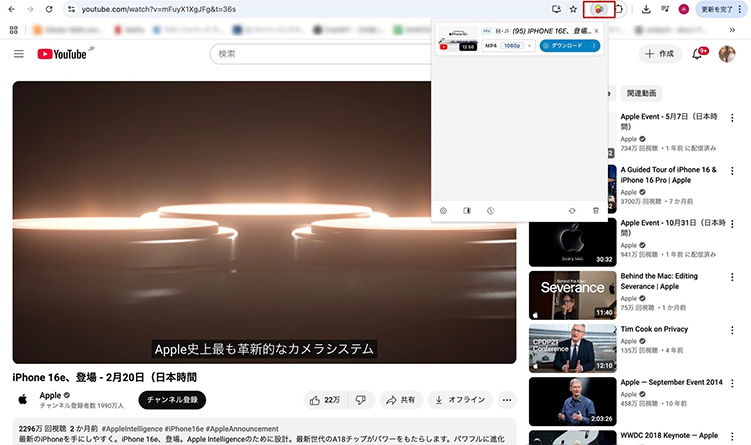Click the video thumbnail in downloader popup

[458, 39]
